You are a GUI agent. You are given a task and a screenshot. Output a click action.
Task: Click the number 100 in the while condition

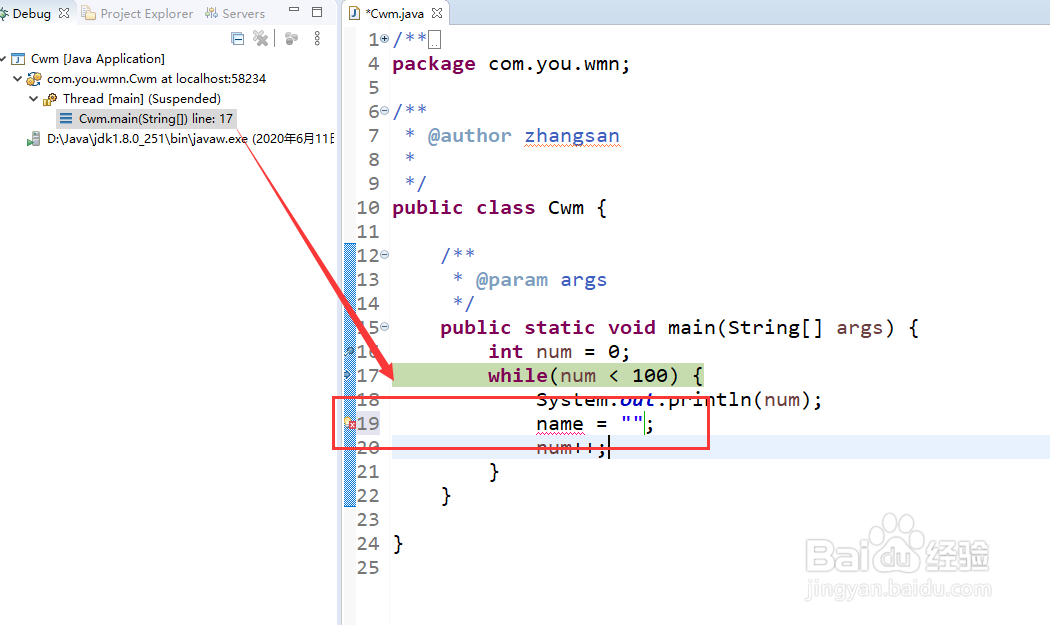650,376
